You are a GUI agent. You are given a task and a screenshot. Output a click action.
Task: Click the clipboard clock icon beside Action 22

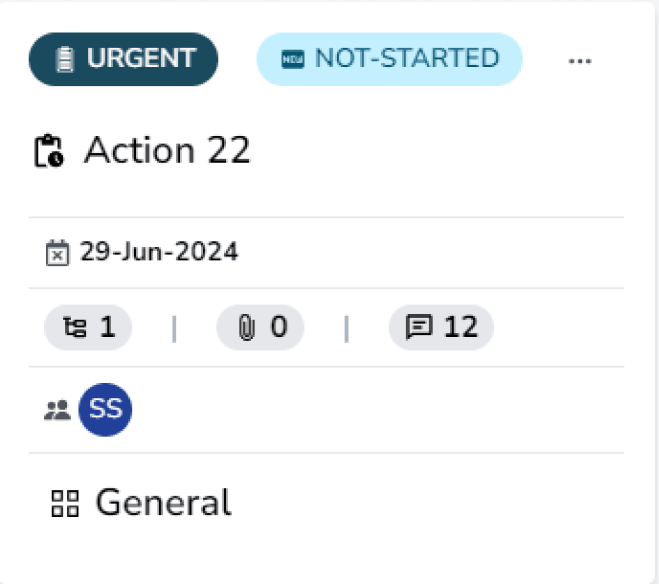pyautogui.click(x=49, y=151)
